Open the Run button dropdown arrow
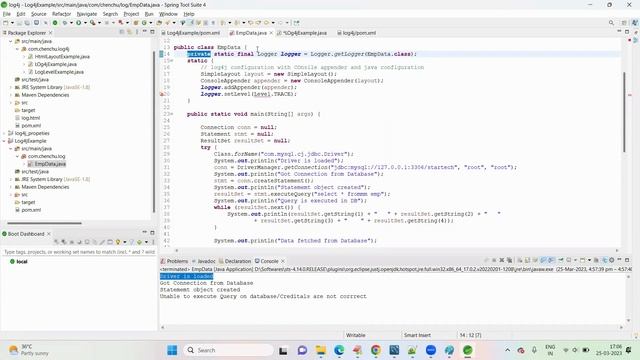 [x=85, y=23]
